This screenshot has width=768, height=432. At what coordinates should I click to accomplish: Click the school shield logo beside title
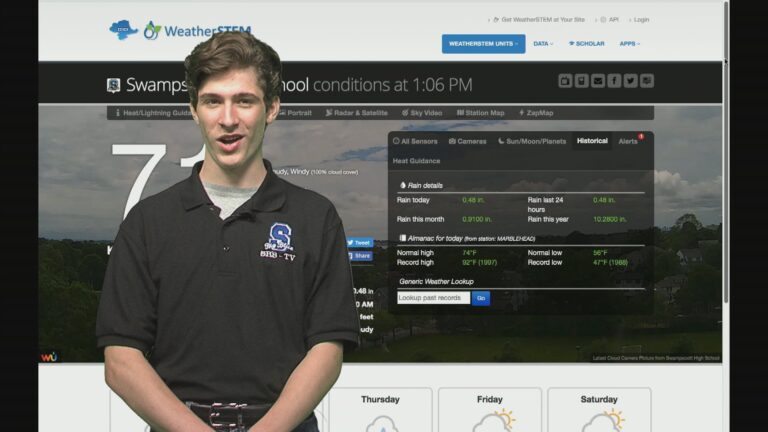(x=114, y=85)
